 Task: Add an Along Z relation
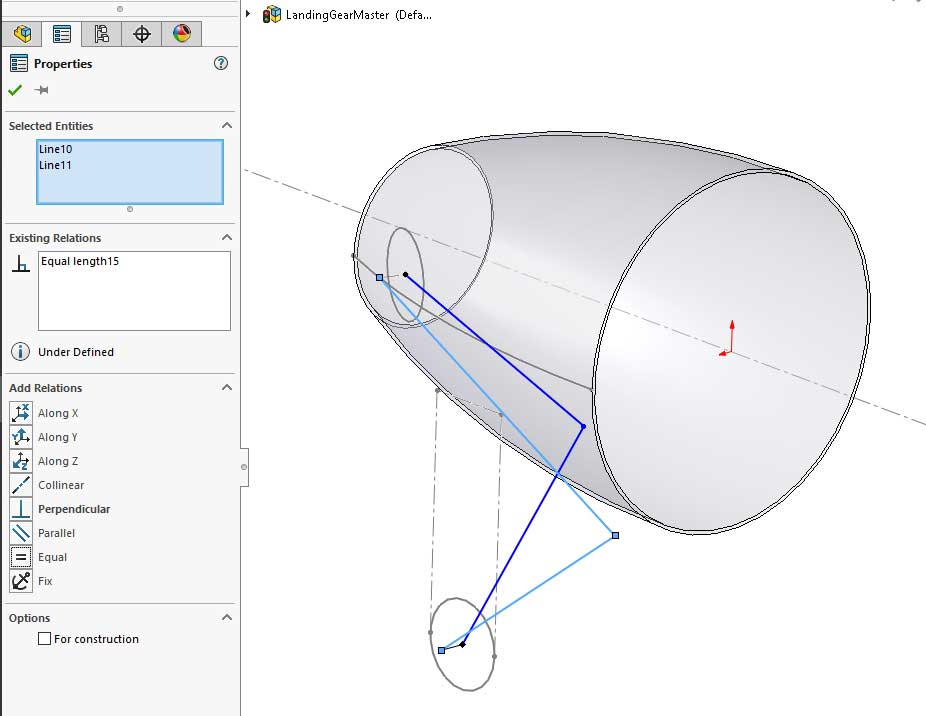coord(21,461)
